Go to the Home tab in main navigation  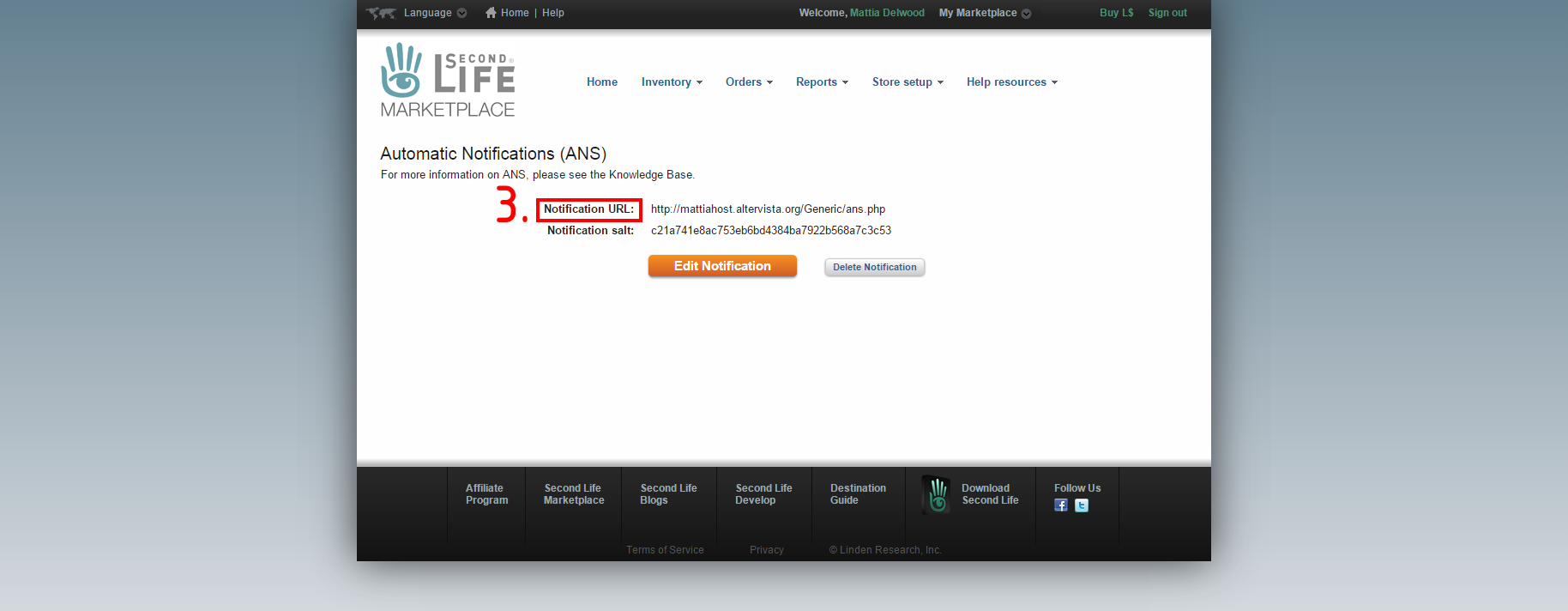(602, 82)
